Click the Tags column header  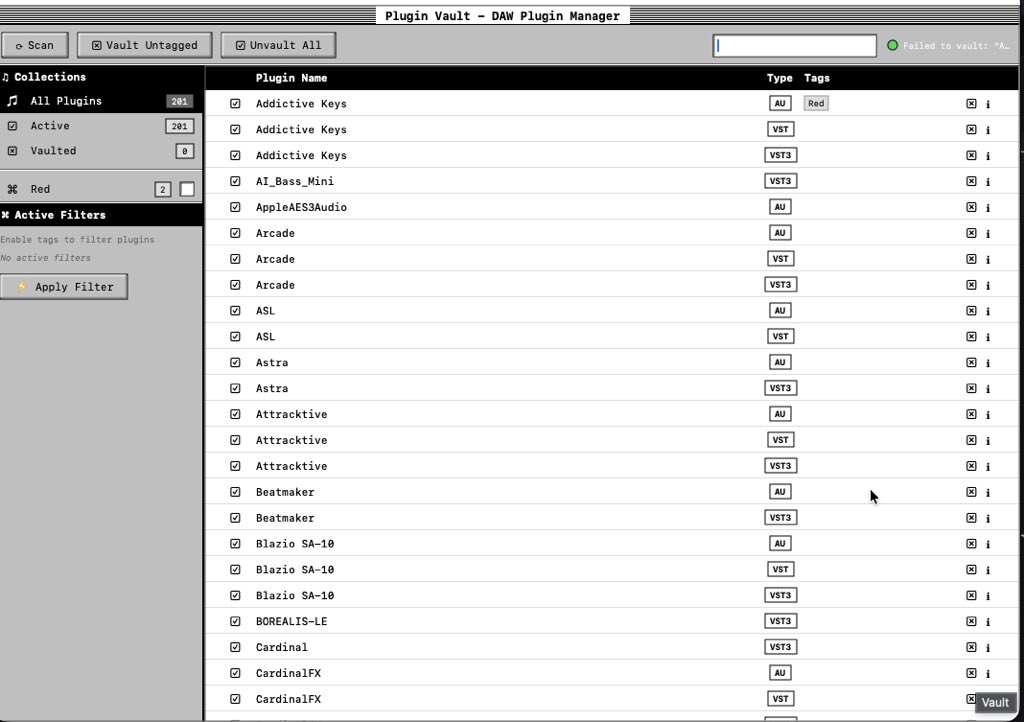[816, 78]
